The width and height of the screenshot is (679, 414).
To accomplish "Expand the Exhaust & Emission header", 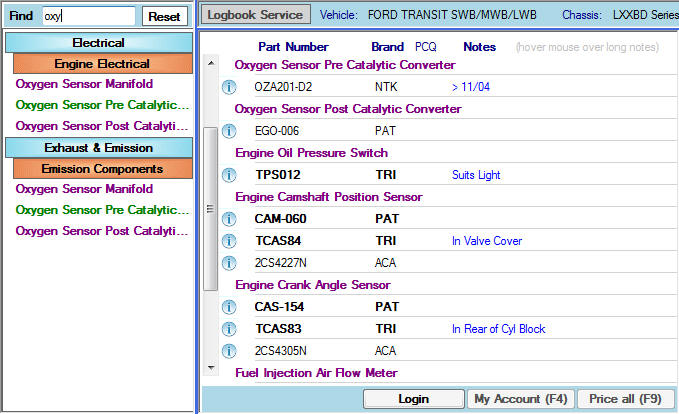I will (x=98, y=148).
